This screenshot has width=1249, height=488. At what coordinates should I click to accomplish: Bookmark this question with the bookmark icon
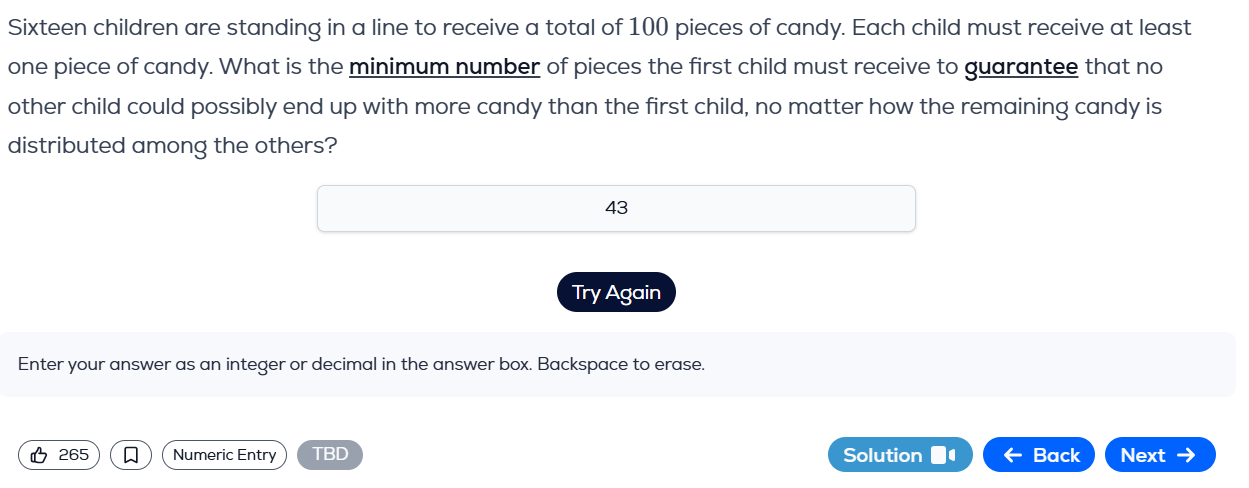pyautogui.click(x=131, y=455)
